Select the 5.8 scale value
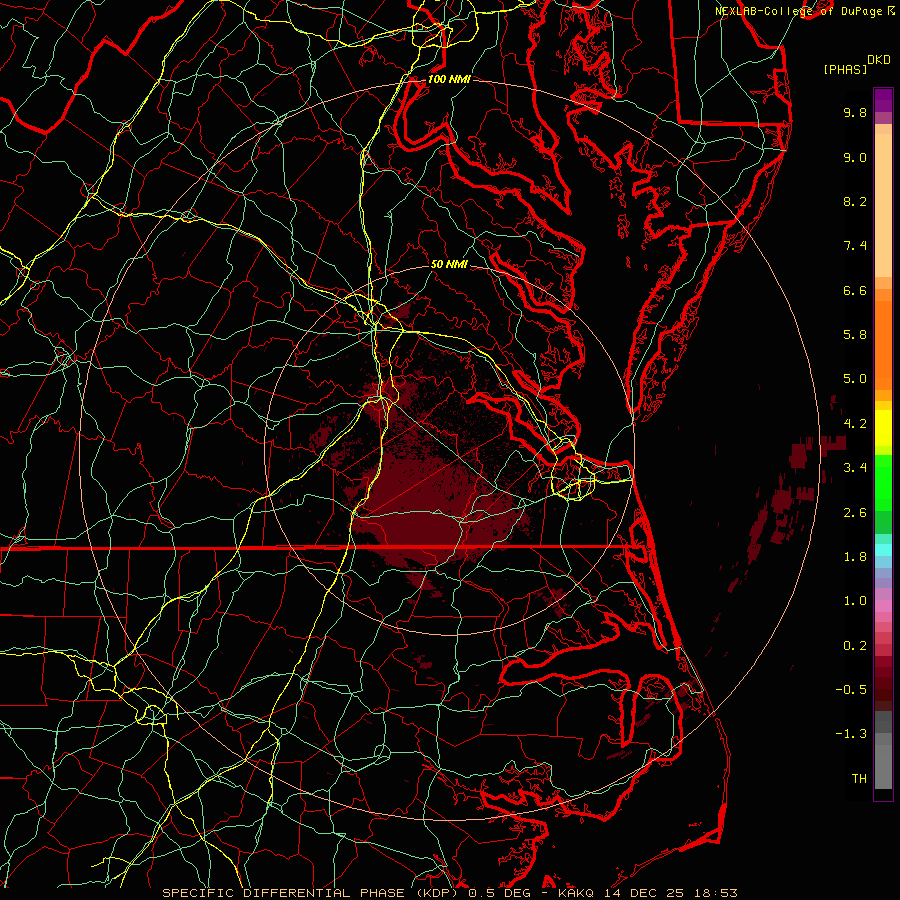 coord(855,335)
